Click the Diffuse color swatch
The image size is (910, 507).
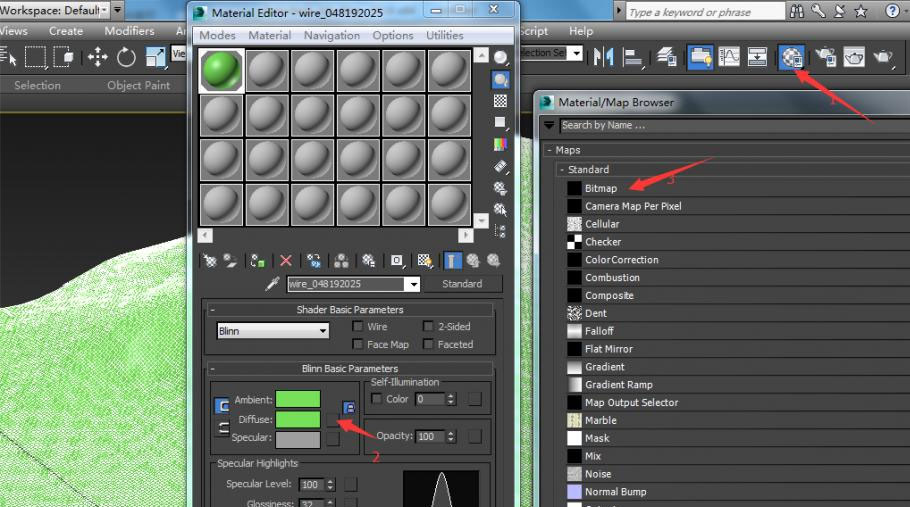[298, 419]
